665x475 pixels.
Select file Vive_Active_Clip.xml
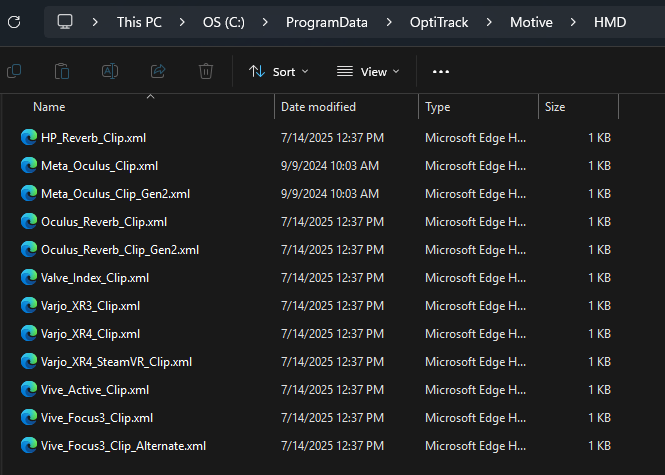point(95,390)
